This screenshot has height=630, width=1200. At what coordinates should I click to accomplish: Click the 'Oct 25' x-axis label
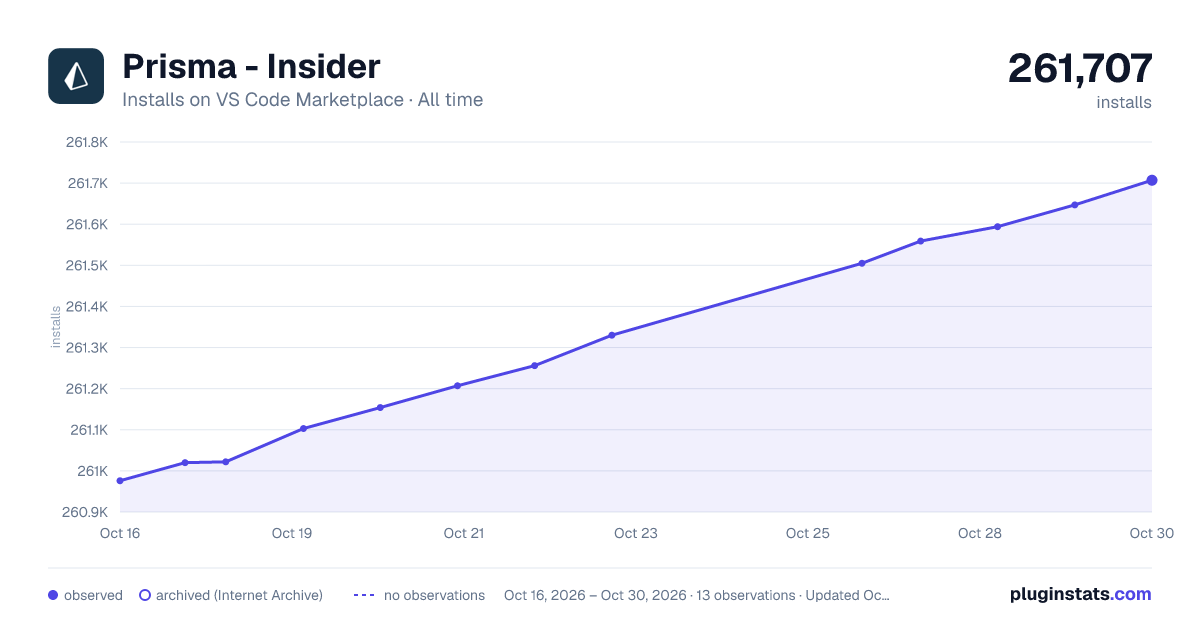click(808, 533)
